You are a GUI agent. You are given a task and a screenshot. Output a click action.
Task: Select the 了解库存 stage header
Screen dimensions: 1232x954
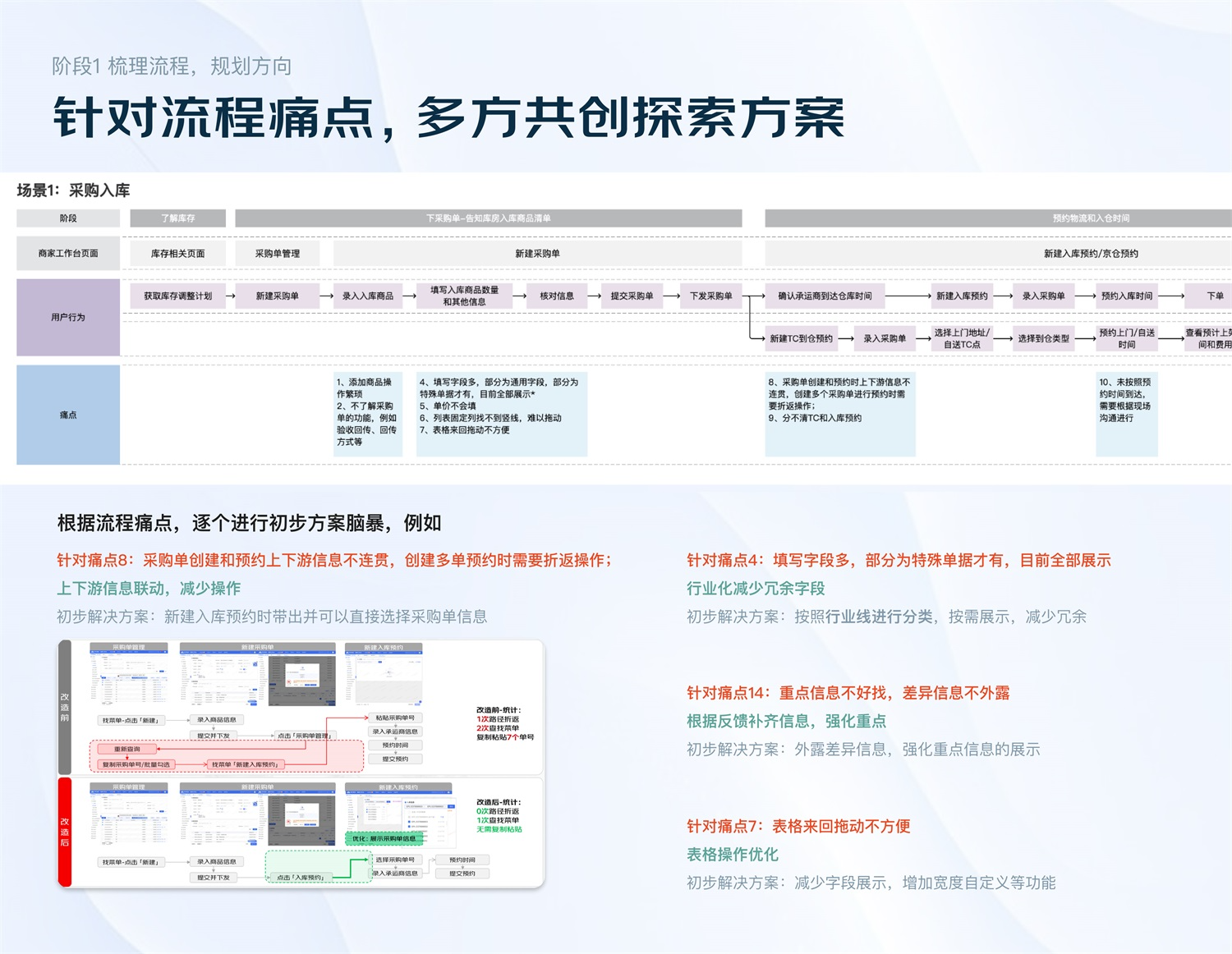point(177,218)
